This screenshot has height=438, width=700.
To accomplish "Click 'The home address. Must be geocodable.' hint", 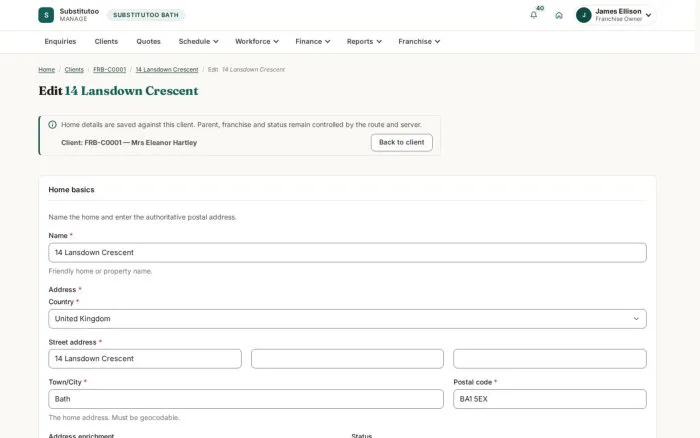I will (x=114, y=418).
